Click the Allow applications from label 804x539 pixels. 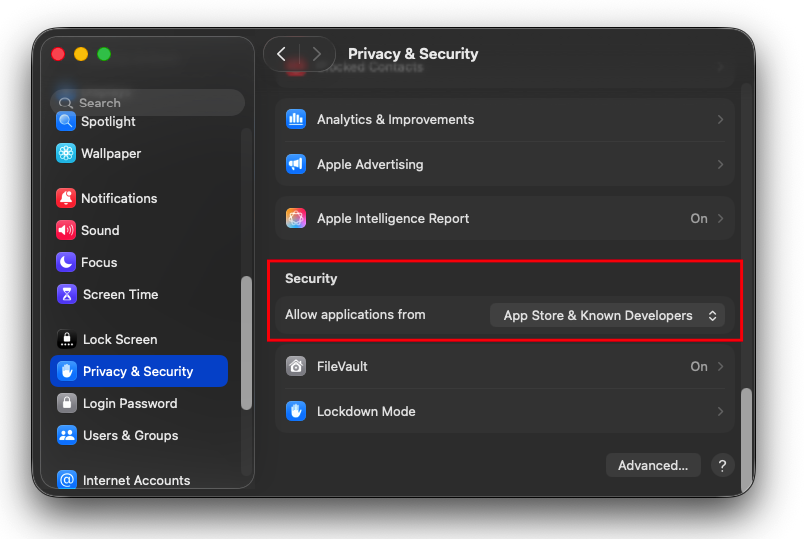coord(355,314)
